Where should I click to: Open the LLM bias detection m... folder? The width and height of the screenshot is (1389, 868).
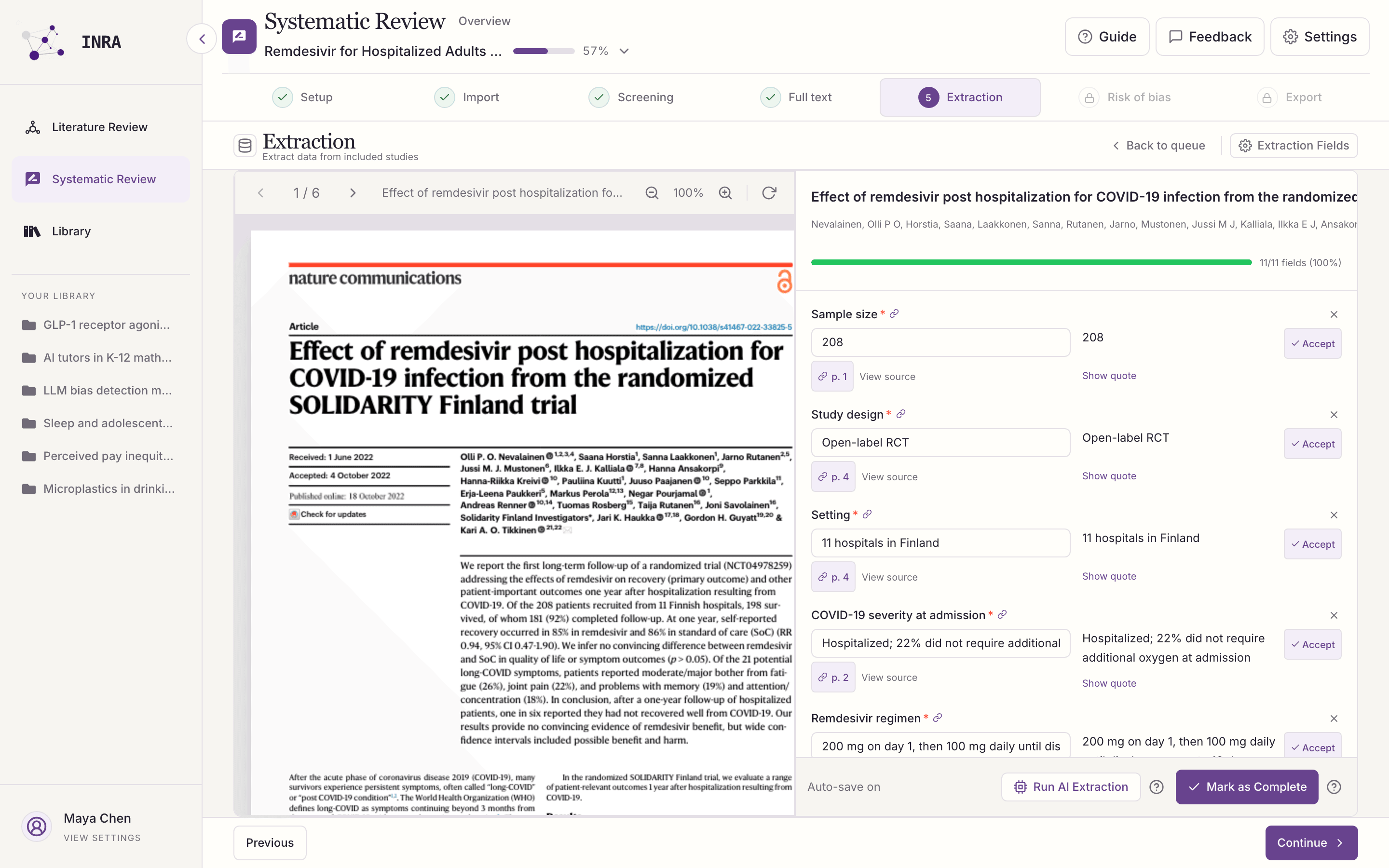point(96,391)
